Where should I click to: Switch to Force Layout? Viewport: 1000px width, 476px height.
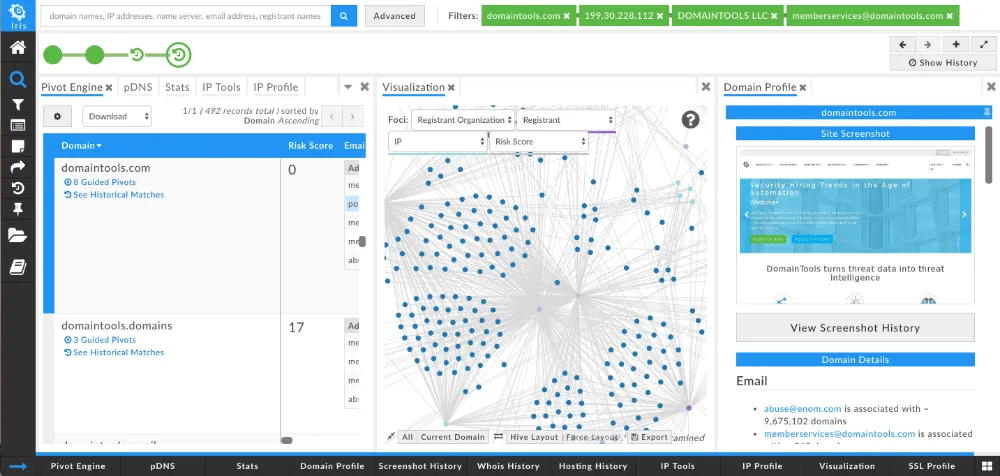[x=592, y=437]
